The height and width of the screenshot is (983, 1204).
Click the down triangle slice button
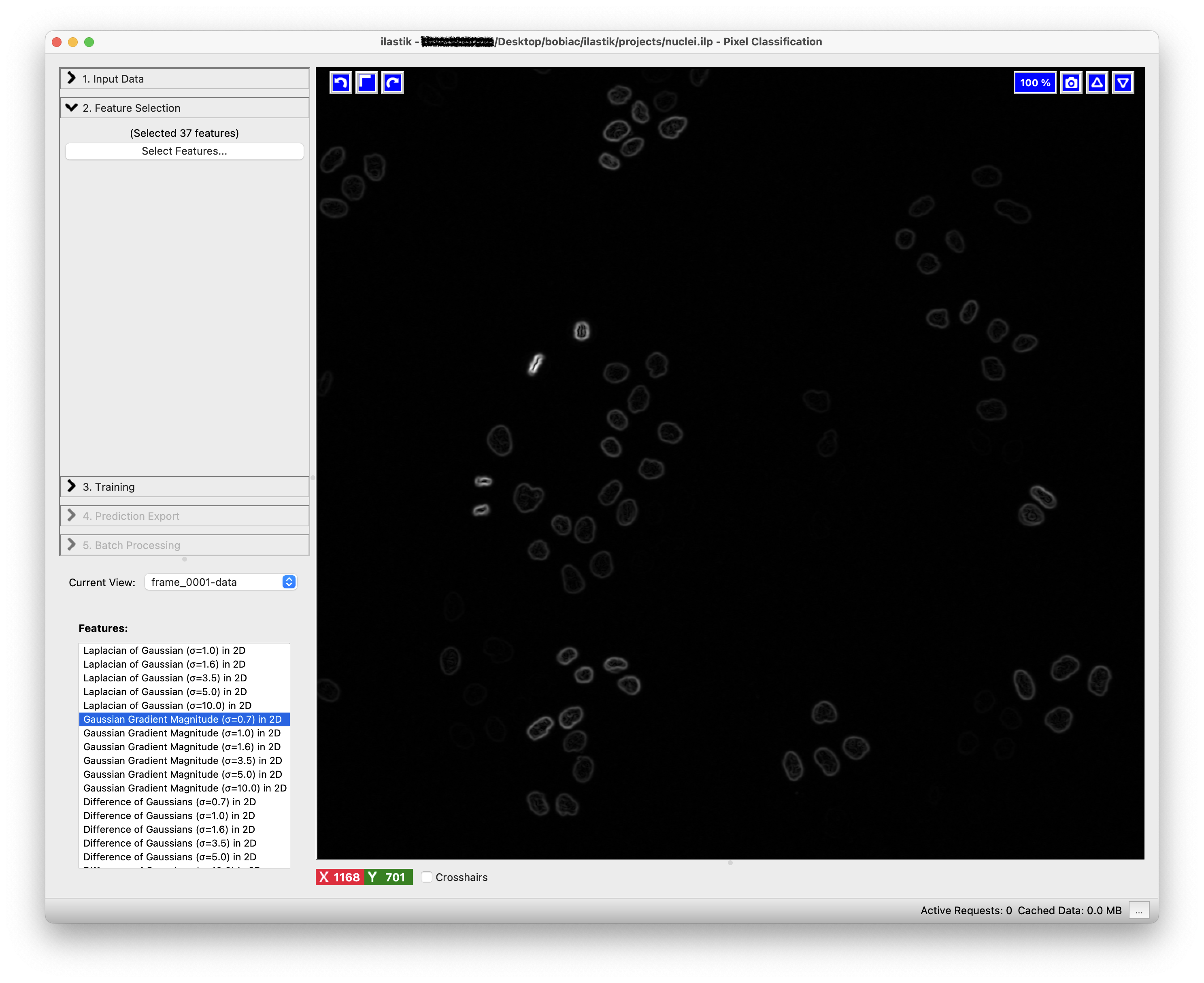click(x=1123, y=83)
